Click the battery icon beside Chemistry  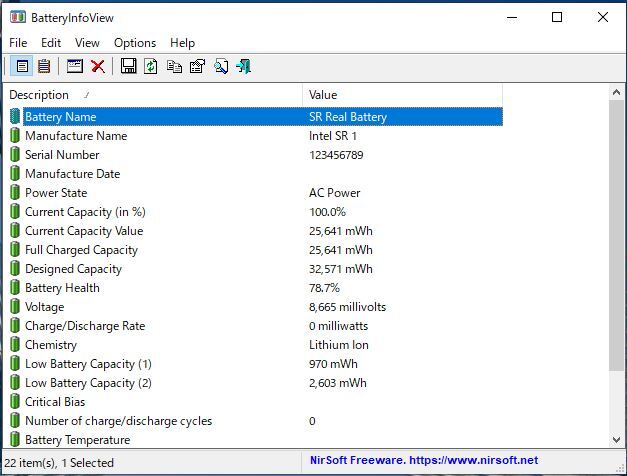click(x=15, y=344)
